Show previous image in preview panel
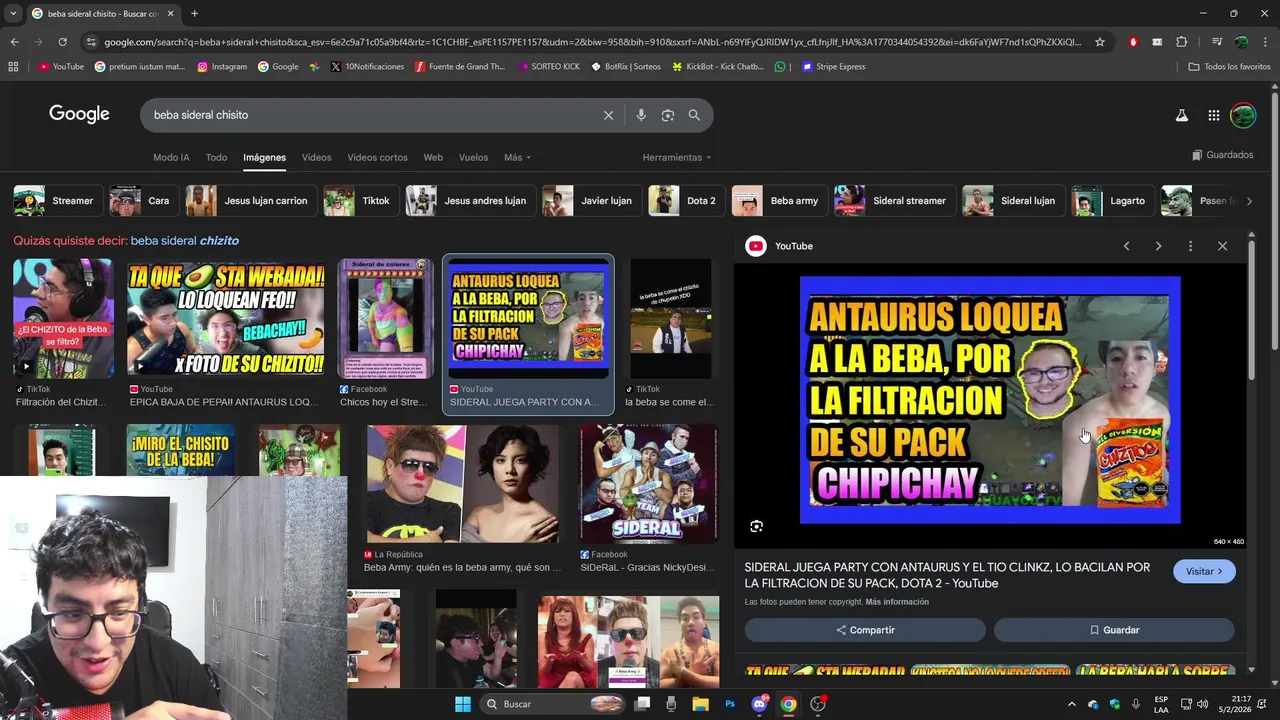 coord(1126,246)
